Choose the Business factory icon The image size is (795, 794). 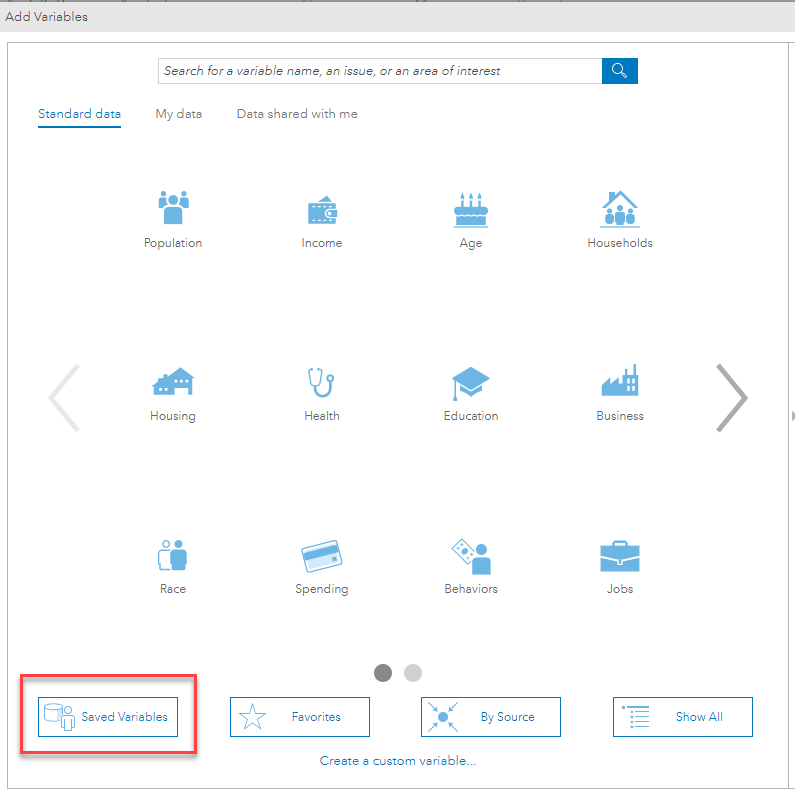[x=620, y=380]
